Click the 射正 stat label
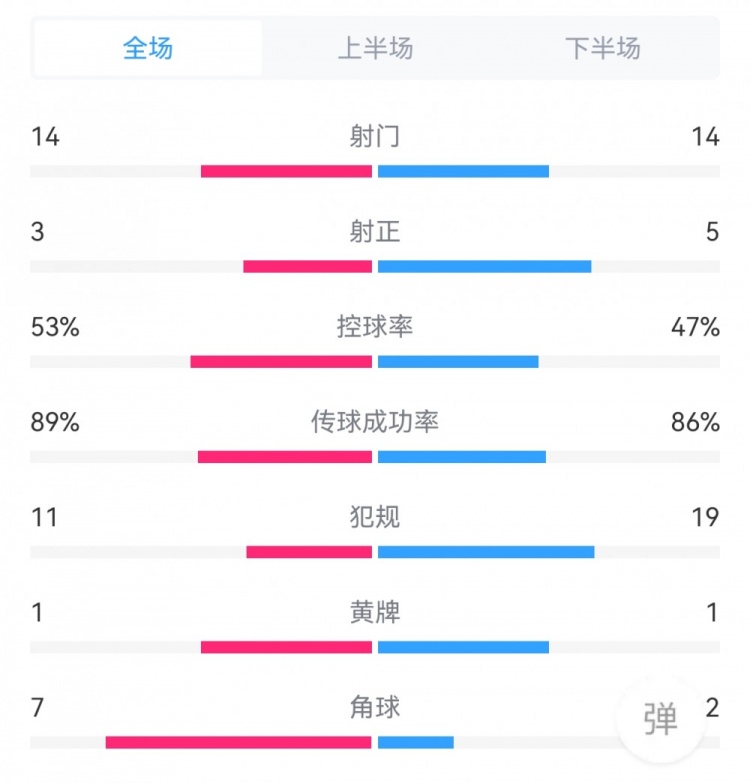Screen dimensions: 750x783 tap(375, 232)
